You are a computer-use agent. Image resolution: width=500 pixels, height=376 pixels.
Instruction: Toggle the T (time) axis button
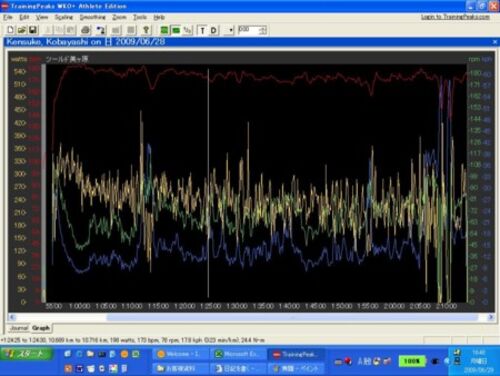click(202, 31)
